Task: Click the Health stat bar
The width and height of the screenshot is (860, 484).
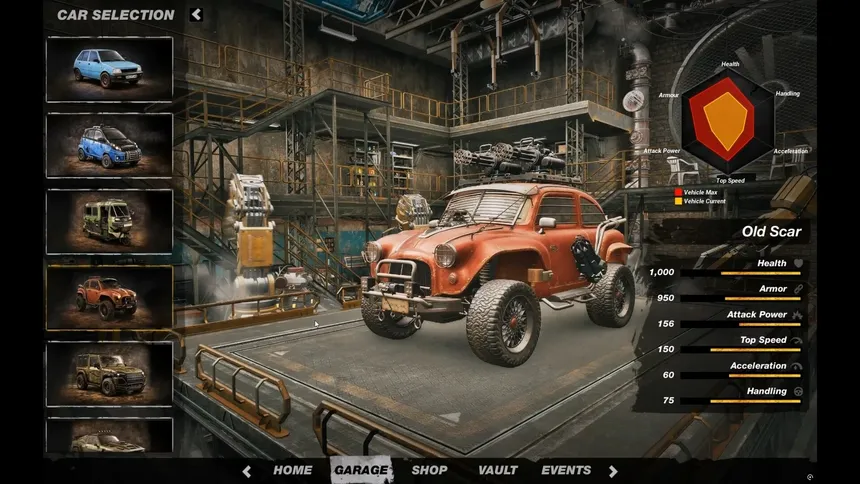Action: [x=740, y=273]
